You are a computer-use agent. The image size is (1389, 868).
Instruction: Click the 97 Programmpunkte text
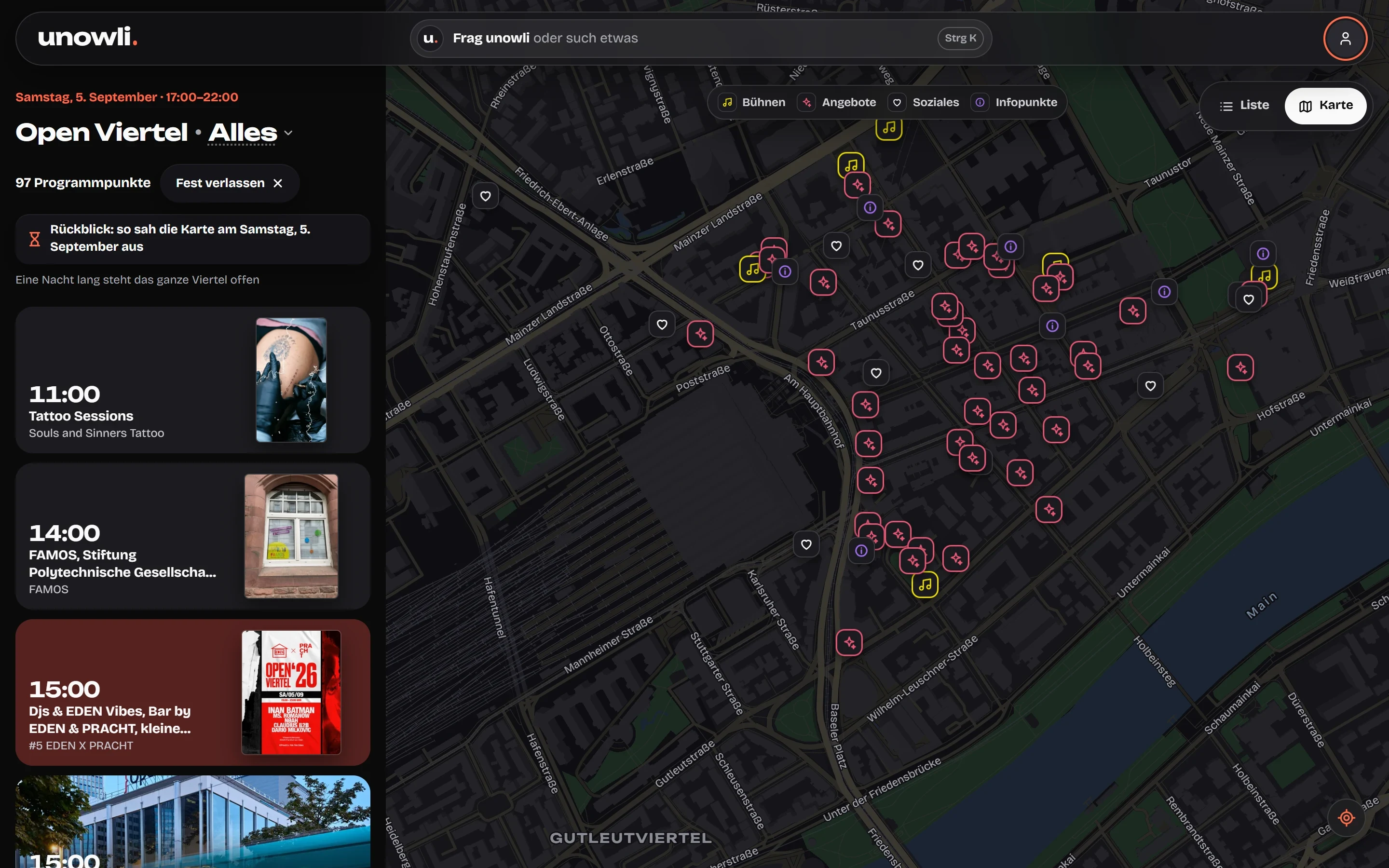click(x=82, y=183)
